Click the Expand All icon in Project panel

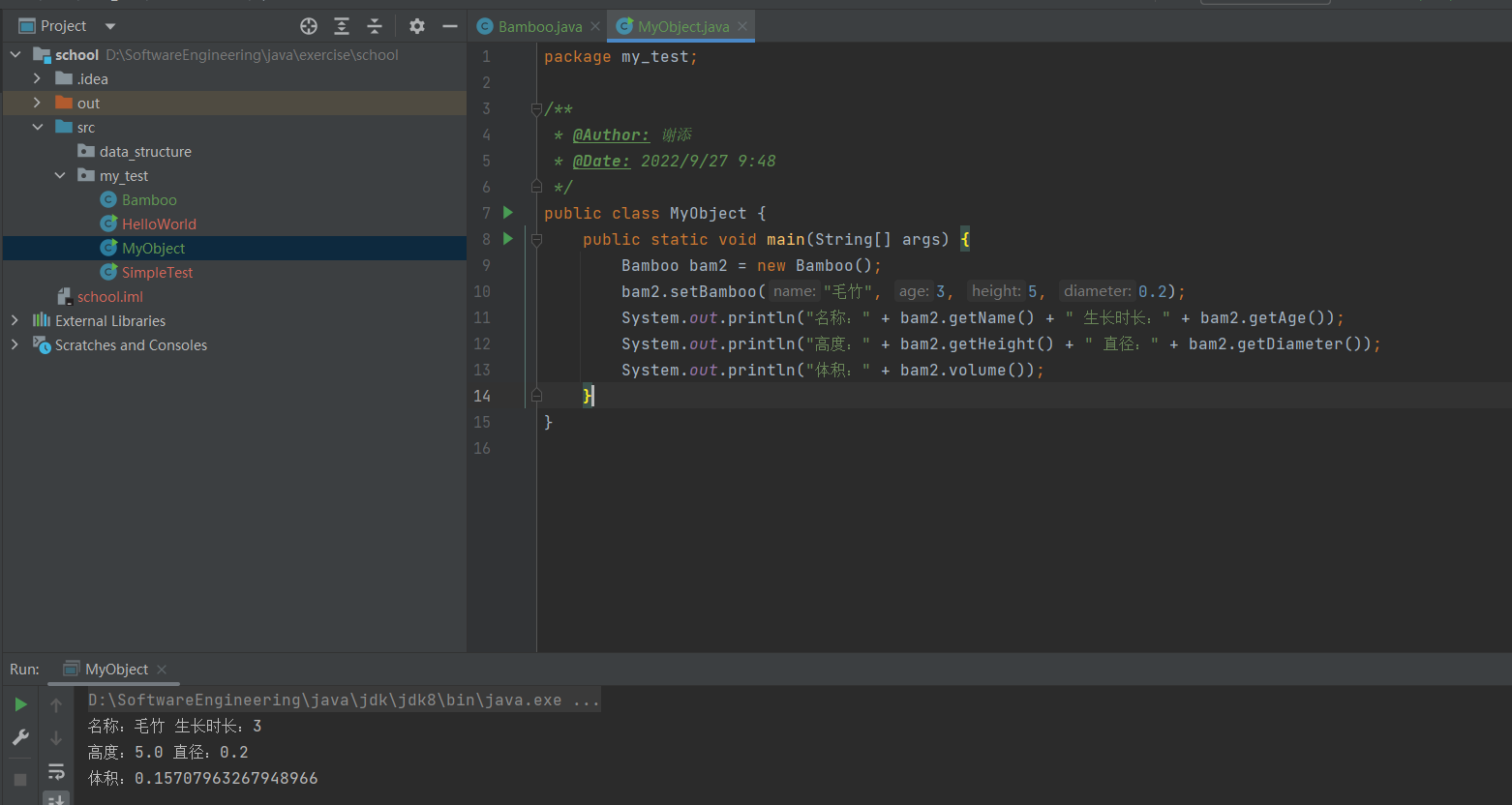pos(342,26)
